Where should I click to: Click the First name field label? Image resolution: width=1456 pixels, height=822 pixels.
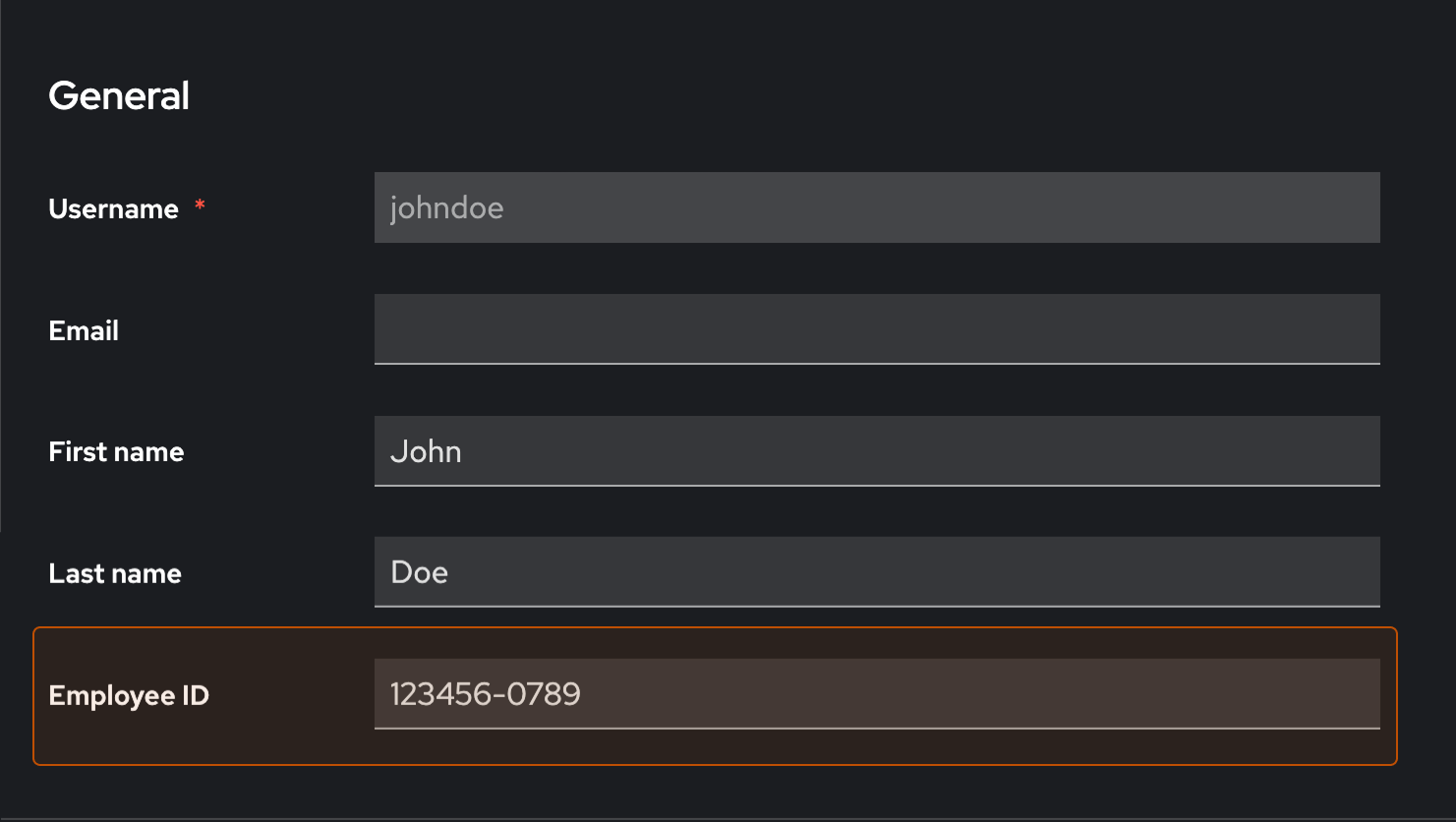click(x=115, y=451)
